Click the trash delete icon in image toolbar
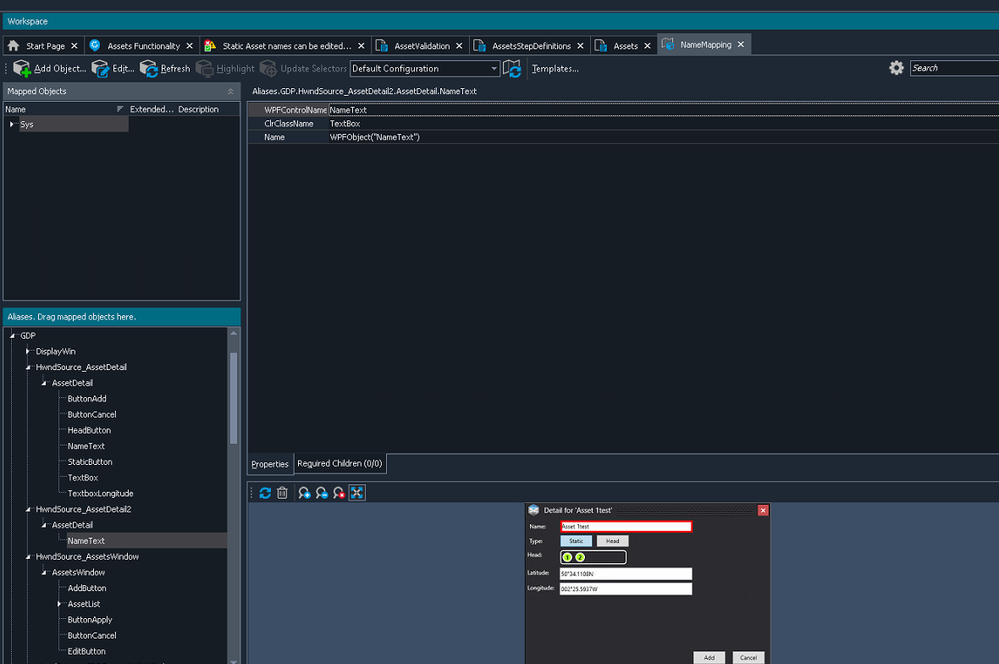 tap(282, 493)
